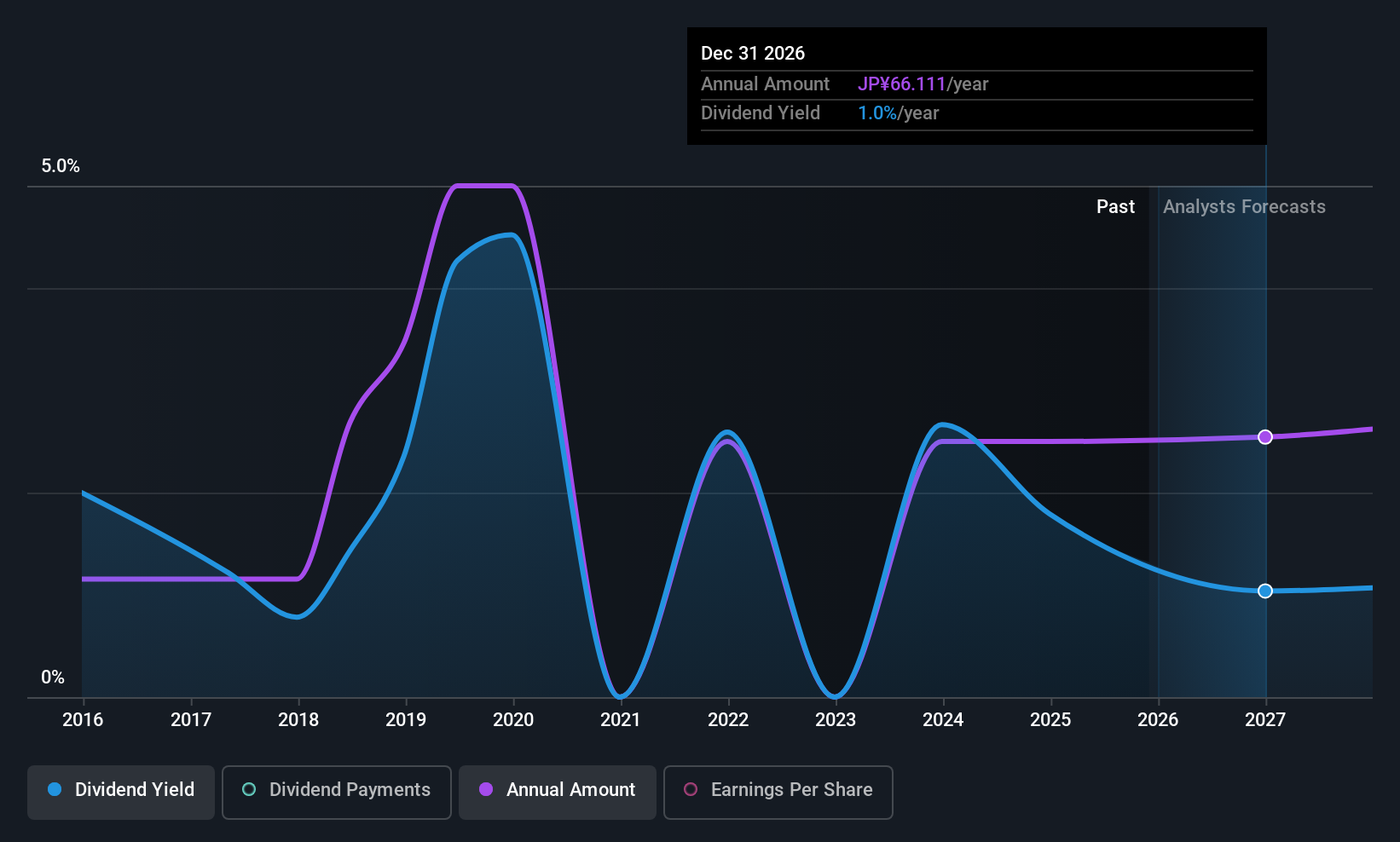Viewport: 1400px width, 842px height.
Task: Click the Dec 31 2026 tooltip date
Action: pos(753,54)
